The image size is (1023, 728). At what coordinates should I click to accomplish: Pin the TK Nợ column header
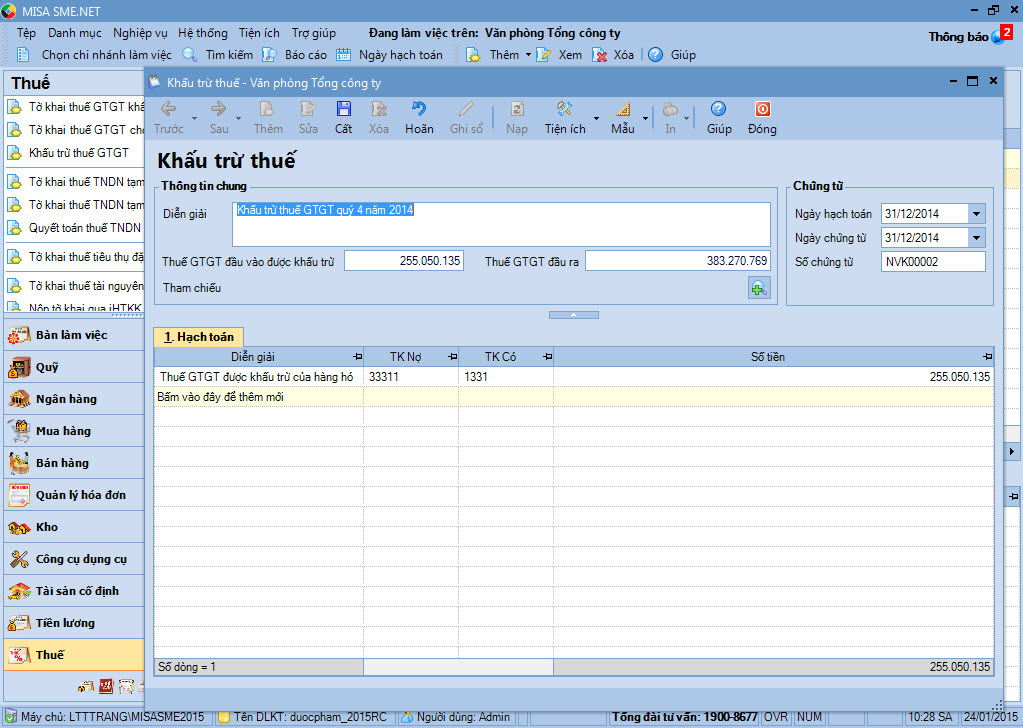click(451, 356)
